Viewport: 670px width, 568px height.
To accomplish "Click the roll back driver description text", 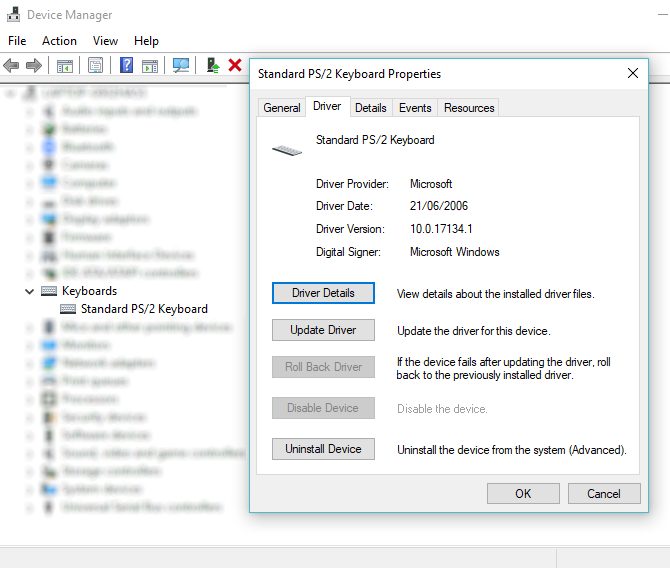I will coord(503,368).
